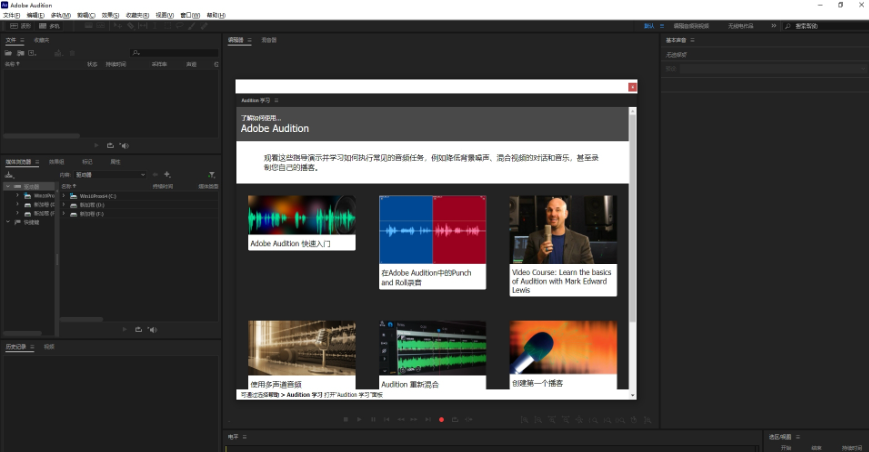Click the auto-play speaker icon in Media Browser

pos(152,329)
